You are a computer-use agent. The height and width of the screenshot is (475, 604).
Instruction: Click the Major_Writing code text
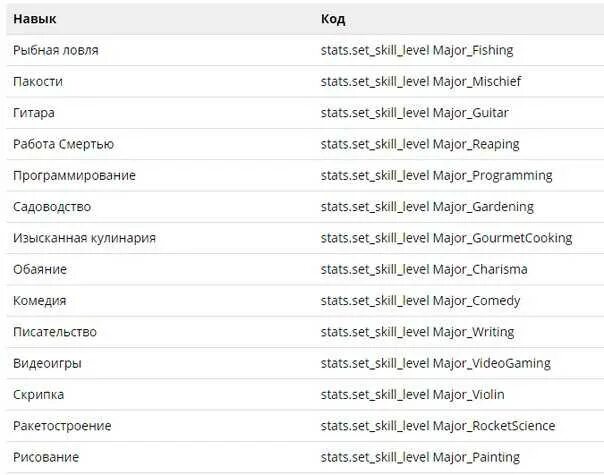(418, 332)
